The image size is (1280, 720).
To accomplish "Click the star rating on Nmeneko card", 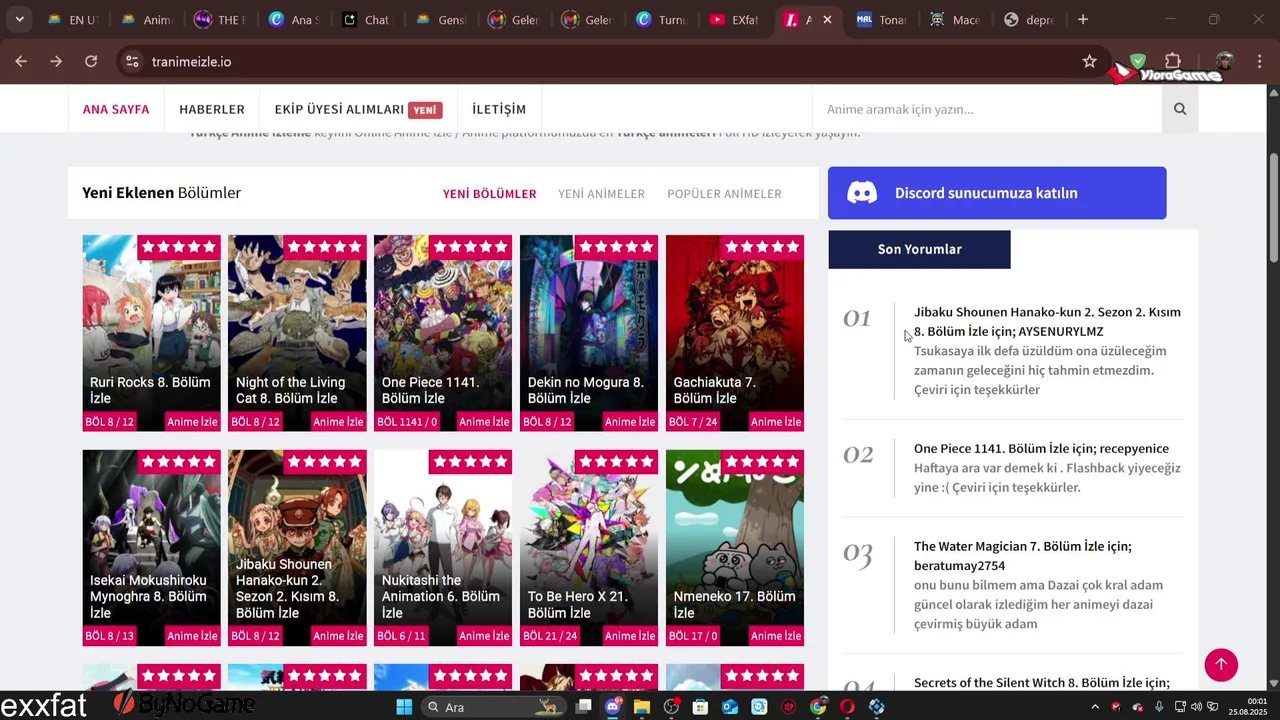I will 762,462.
